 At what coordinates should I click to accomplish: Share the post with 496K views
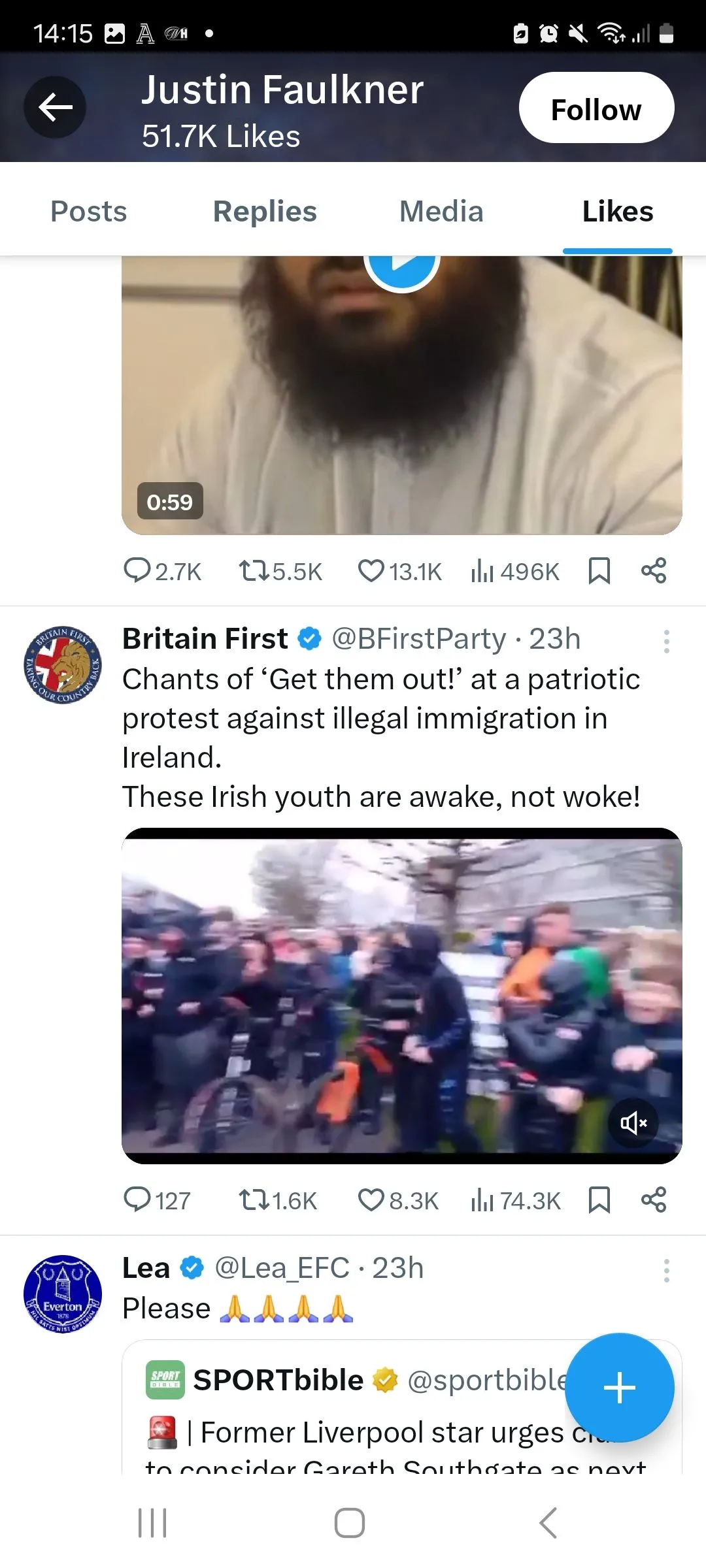(x=653, y=571)
